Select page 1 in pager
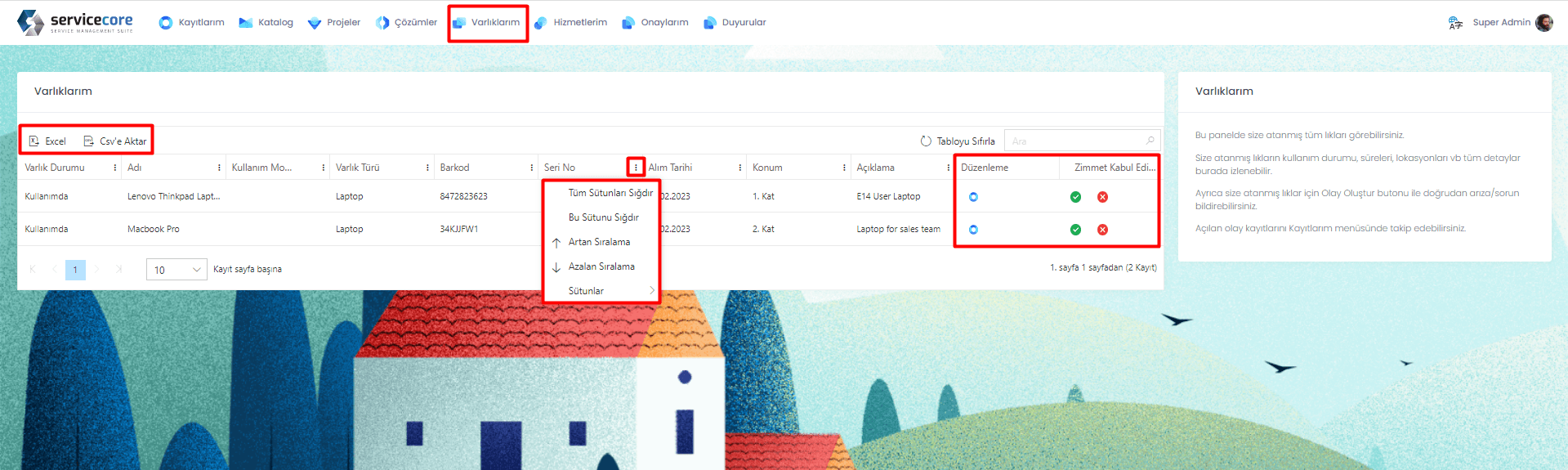The height and width of the screenshot is (470, 1568). [x=75, y=270]
